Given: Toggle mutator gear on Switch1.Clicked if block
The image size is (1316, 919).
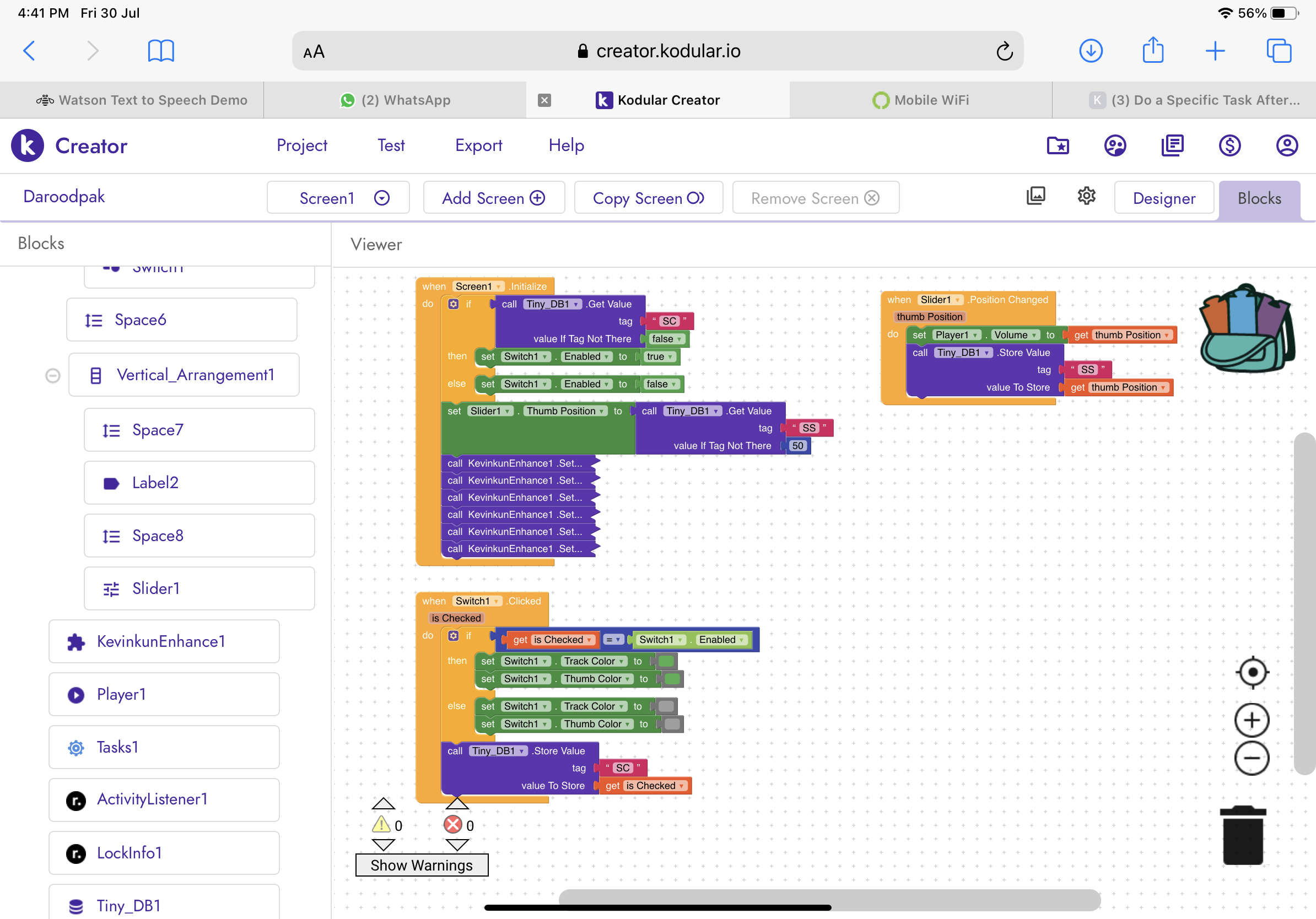Looking at the screenshot, I should click(x=454, y=635).
